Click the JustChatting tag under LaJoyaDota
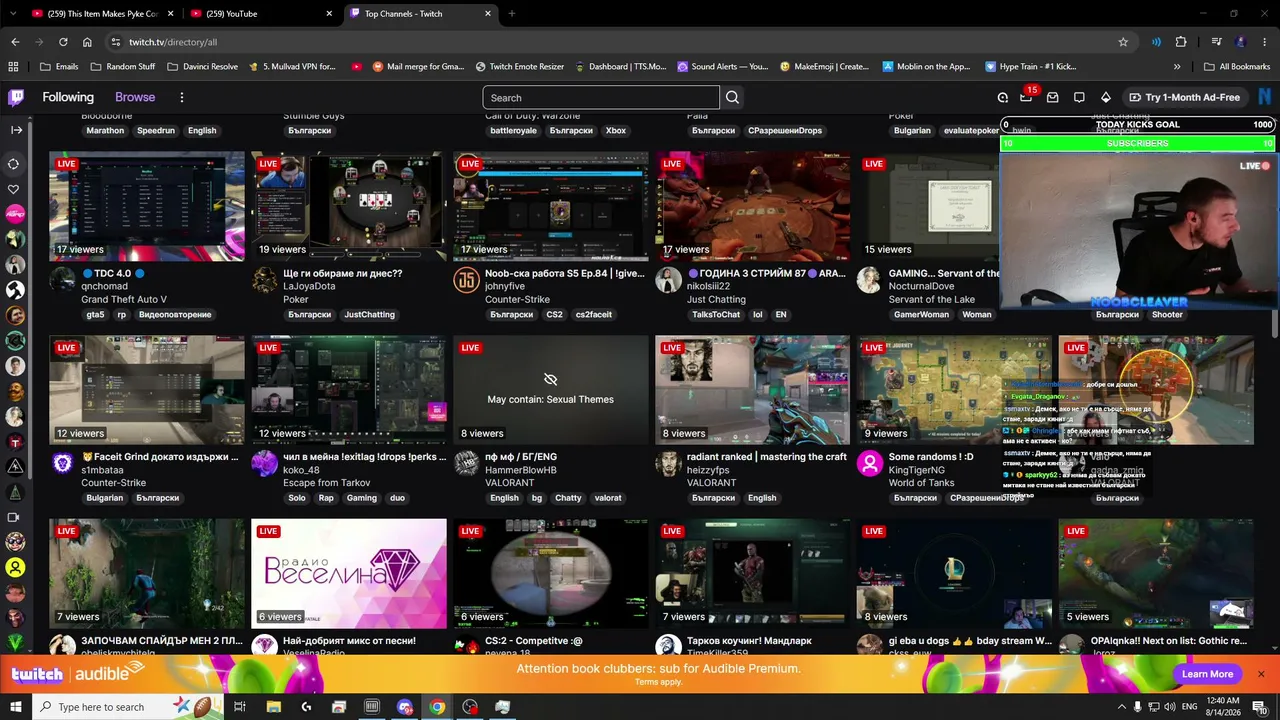 coord(370,314)
